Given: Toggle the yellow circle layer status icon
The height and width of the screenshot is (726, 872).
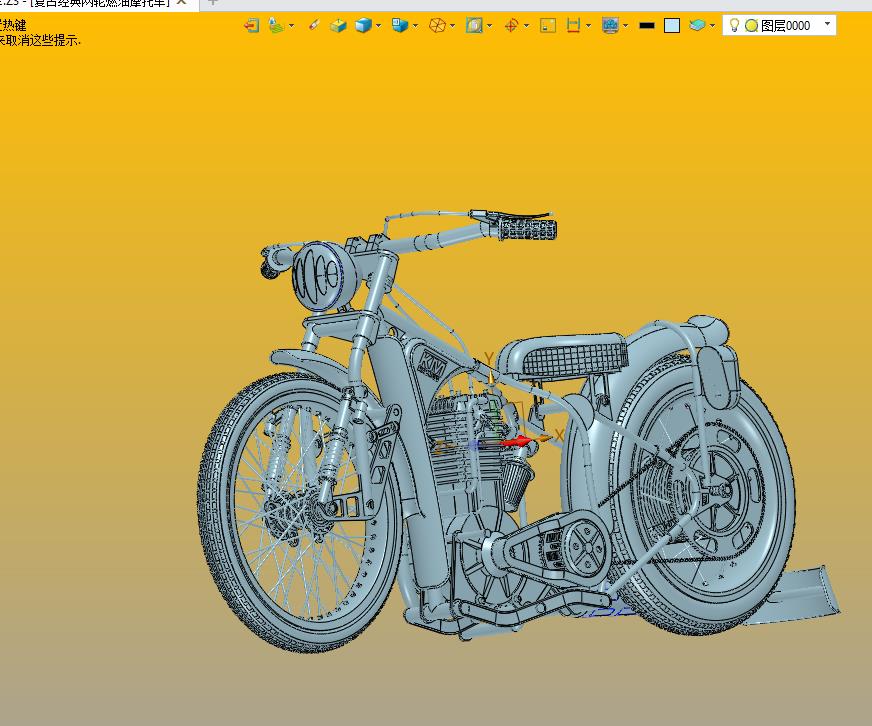Looking at the screenshot, I should click(x=751, y=25).
